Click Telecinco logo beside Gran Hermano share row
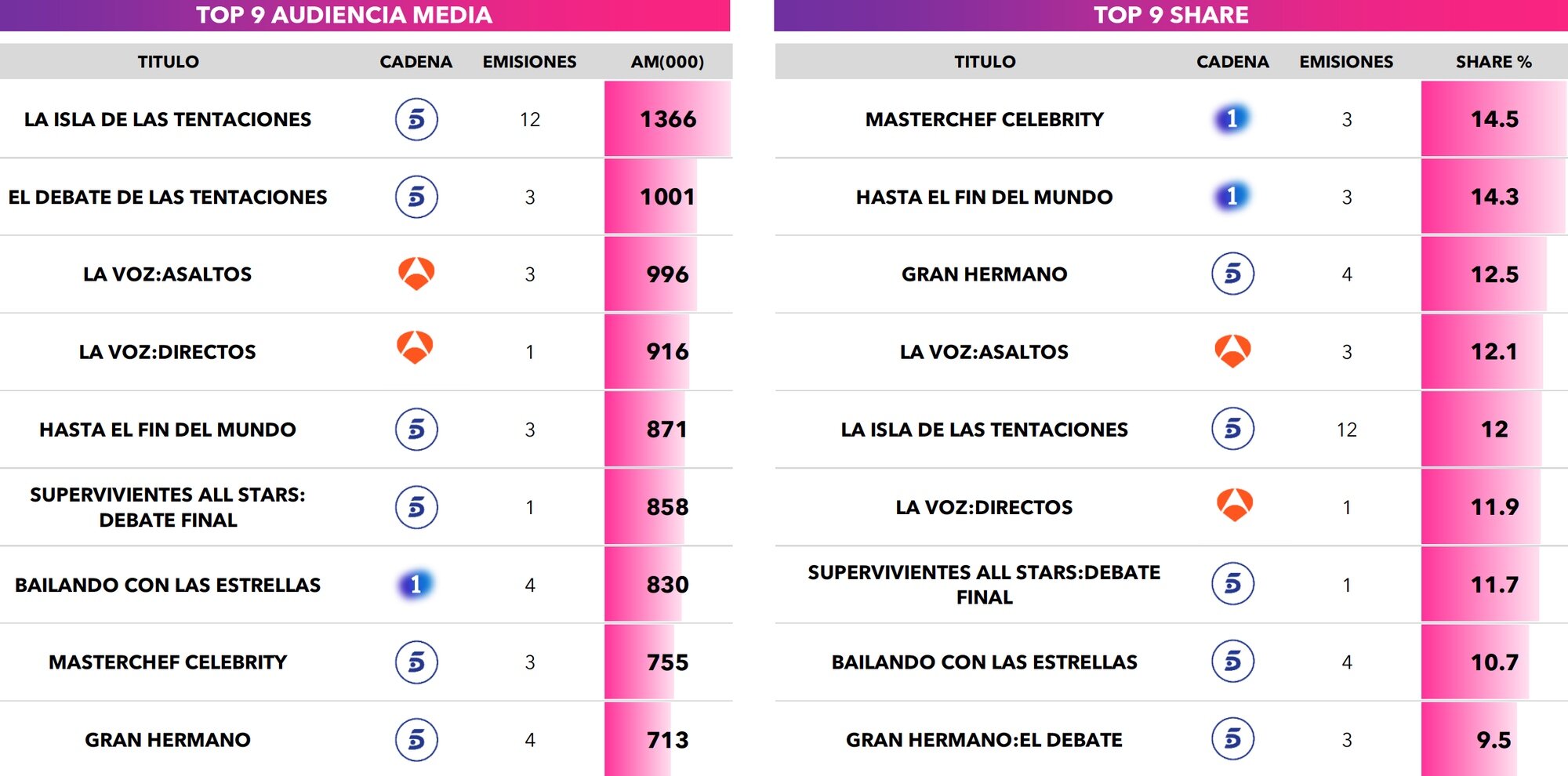This screenshot has width=1568, height=776. [x=1232, y=274]
